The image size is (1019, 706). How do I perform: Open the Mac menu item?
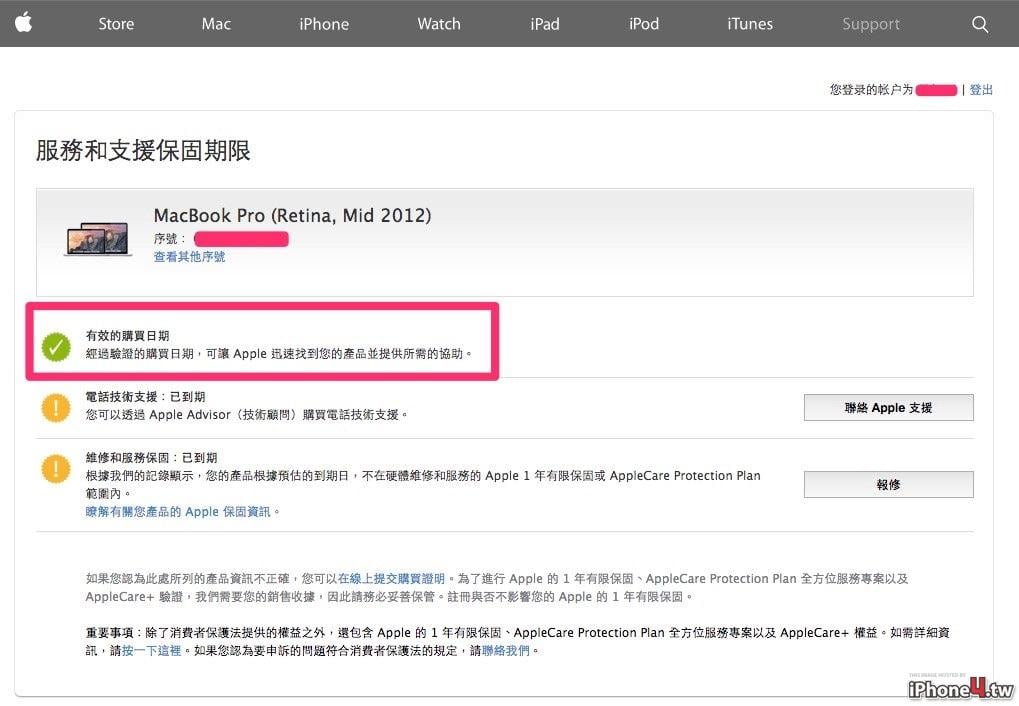pos(216,24)
